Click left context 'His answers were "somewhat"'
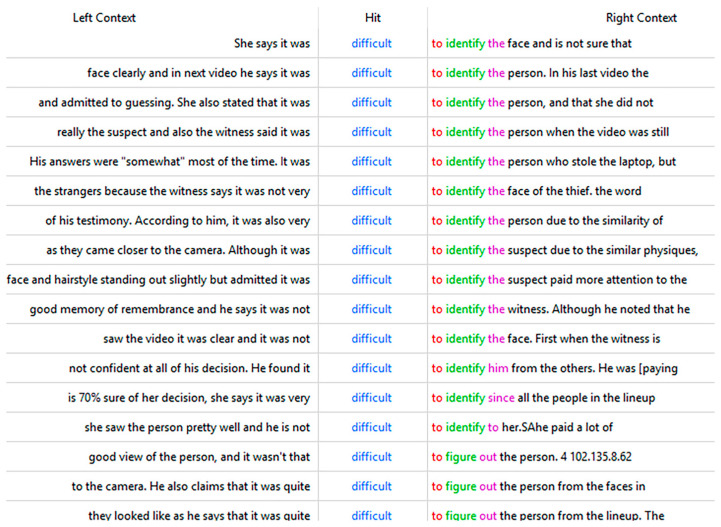 (107, 161)
